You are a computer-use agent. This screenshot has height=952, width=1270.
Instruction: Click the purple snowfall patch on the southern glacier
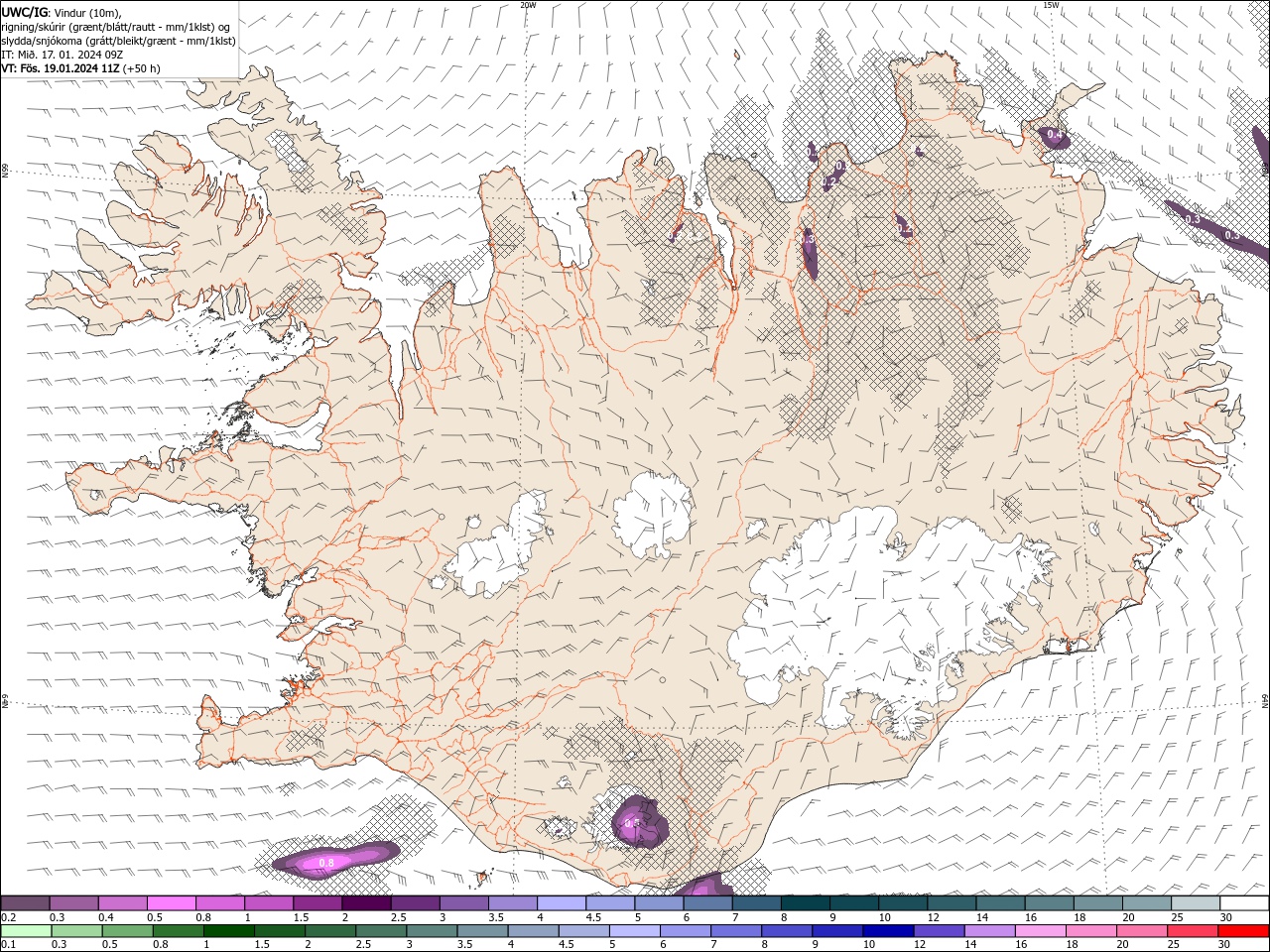[x=638, y=822]
